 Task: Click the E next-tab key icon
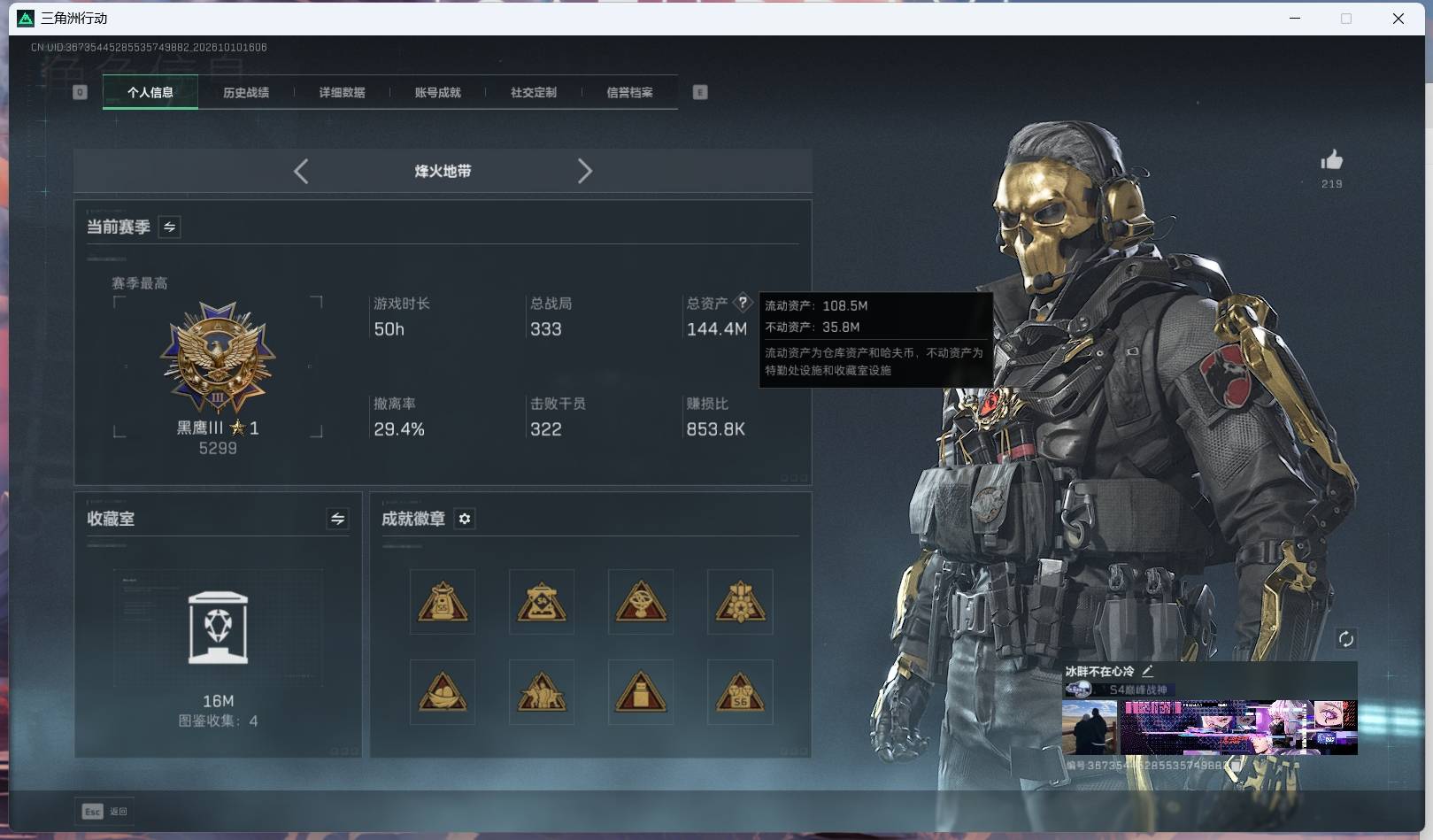coord(700,92)
